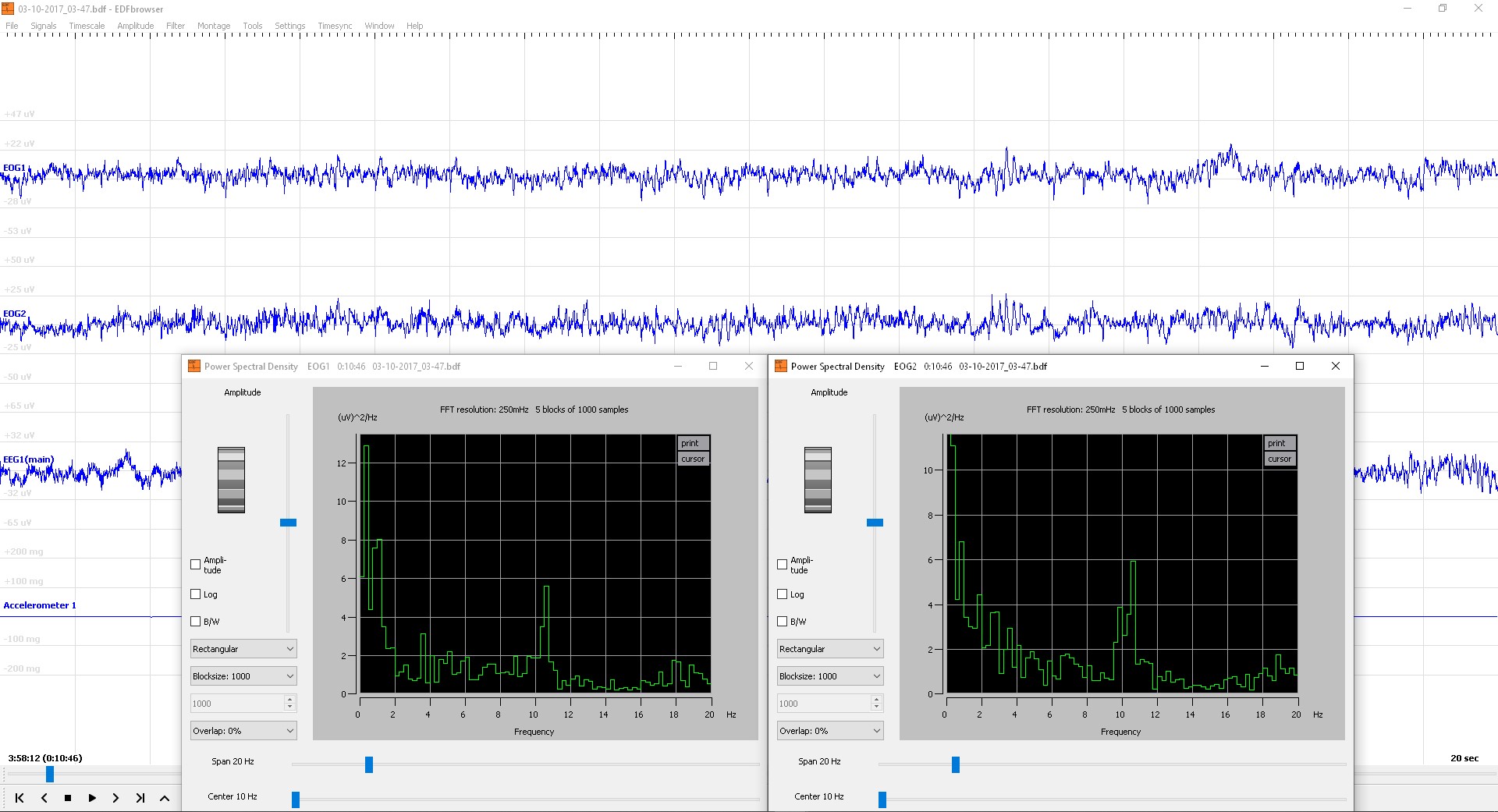1498x812 pixels.
Task: Click amplitude wheel in EOG2 PSD window
Action: (x=818, y=480)
